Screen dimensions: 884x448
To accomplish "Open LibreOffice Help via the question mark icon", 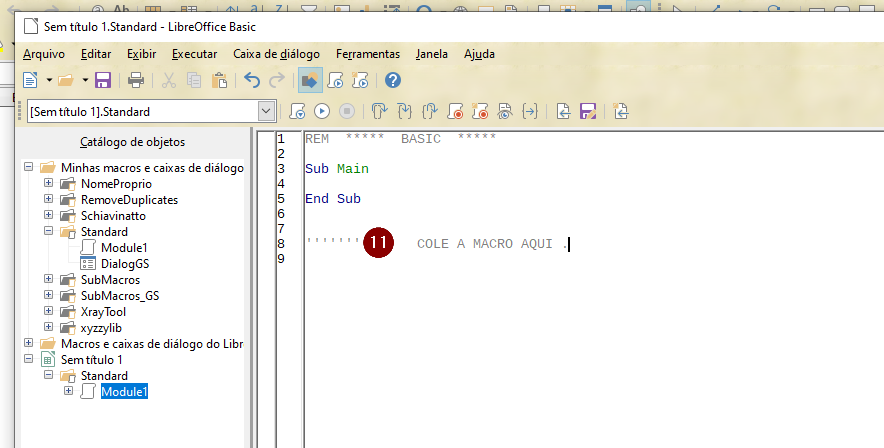I will point(393,81).
